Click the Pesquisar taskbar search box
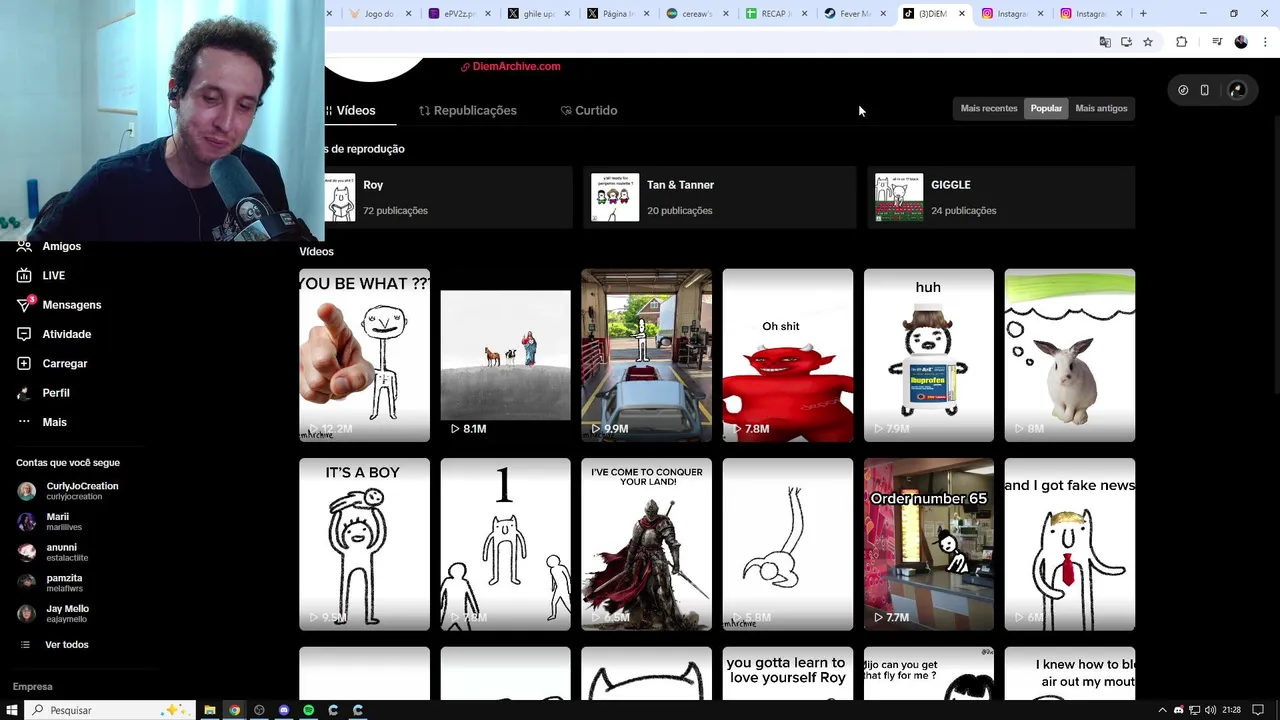 110,710
